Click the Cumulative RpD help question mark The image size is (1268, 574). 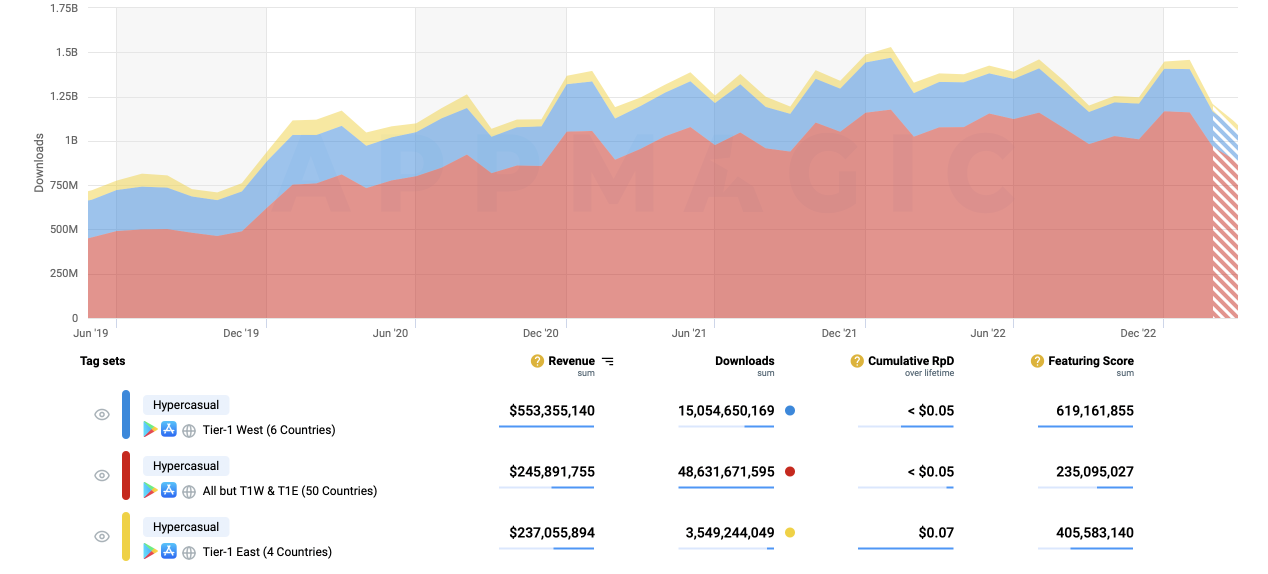(856, 361)
